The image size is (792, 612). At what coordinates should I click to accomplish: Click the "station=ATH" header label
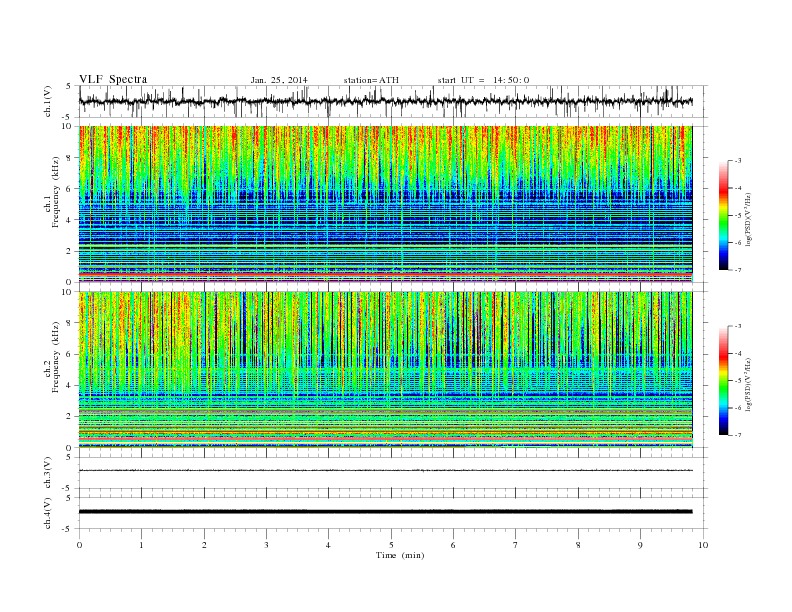pyautogui.click(x=371, y=80)
